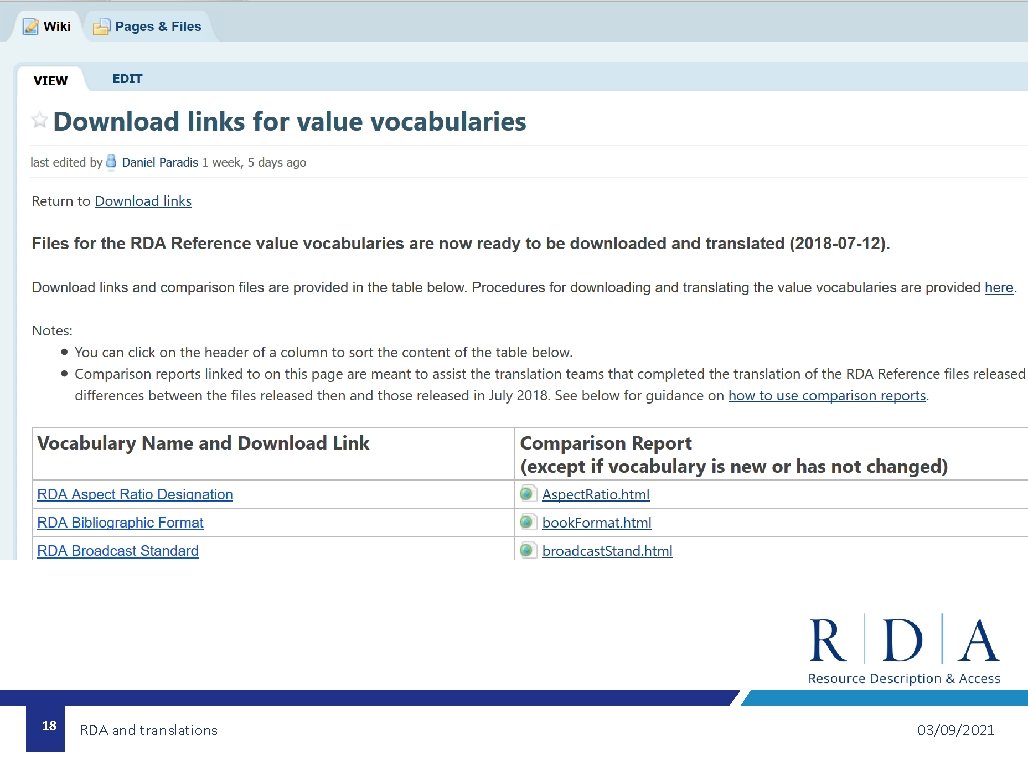Click globe icon beside AspectRatio.html

click(x=528, y=494)
